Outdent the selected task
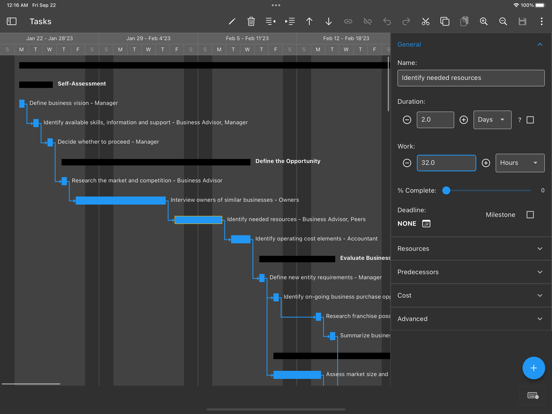Image resolution: width=552 pixels, height=414 pixels. click(x=270, y=21)
